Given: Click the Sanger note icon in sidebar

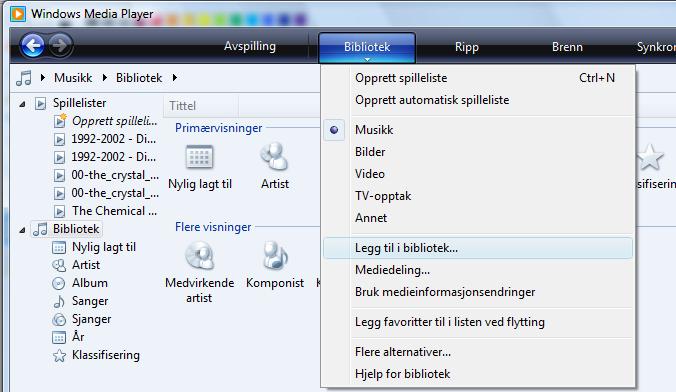Looking at the screenshot, I should point(59,301).
